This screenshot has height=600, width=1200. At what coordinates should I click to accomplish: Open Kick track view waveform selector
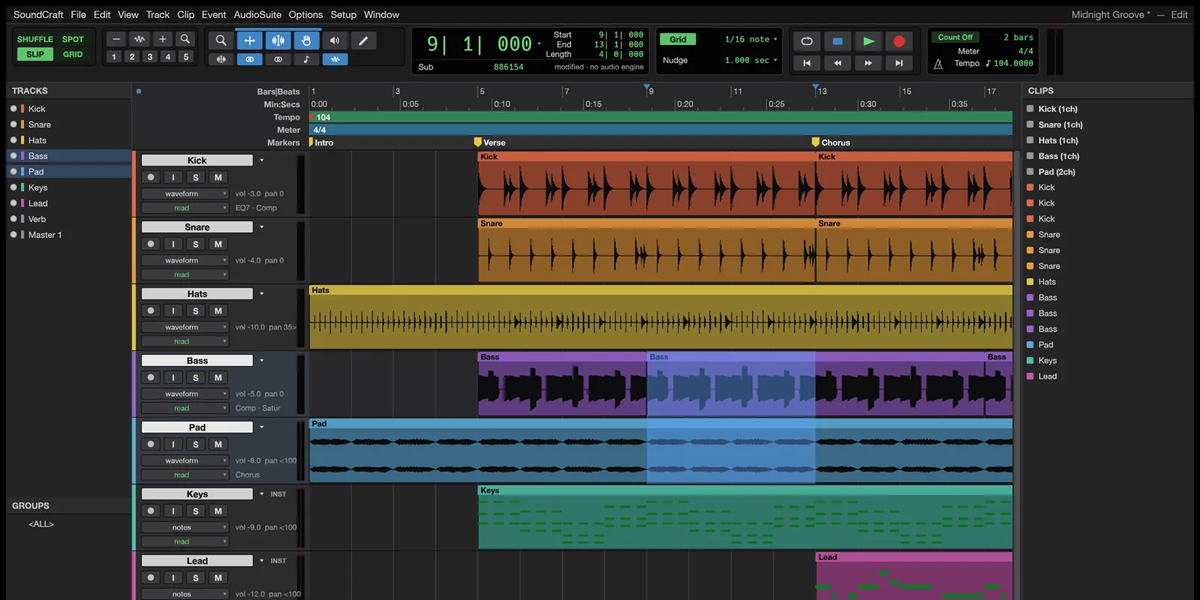185,193
